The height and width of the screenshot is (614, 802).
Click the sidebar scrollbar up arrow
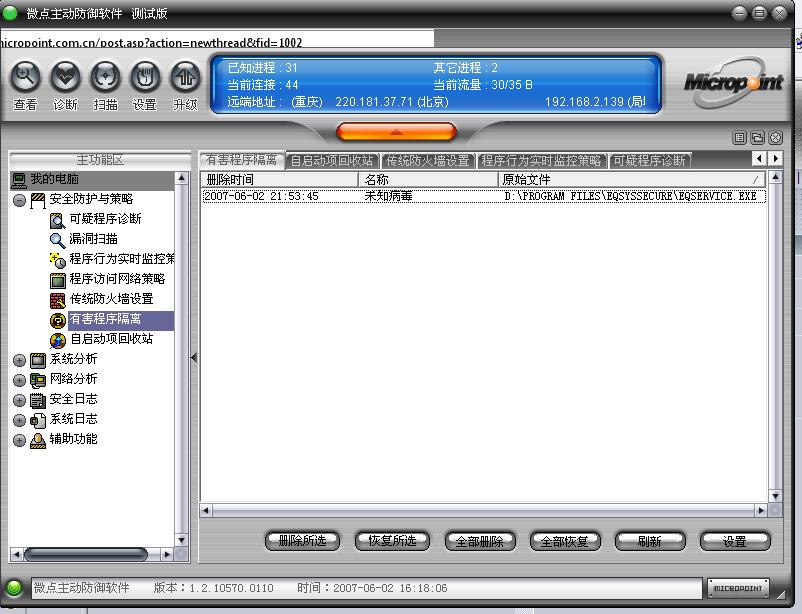[182, 178]
